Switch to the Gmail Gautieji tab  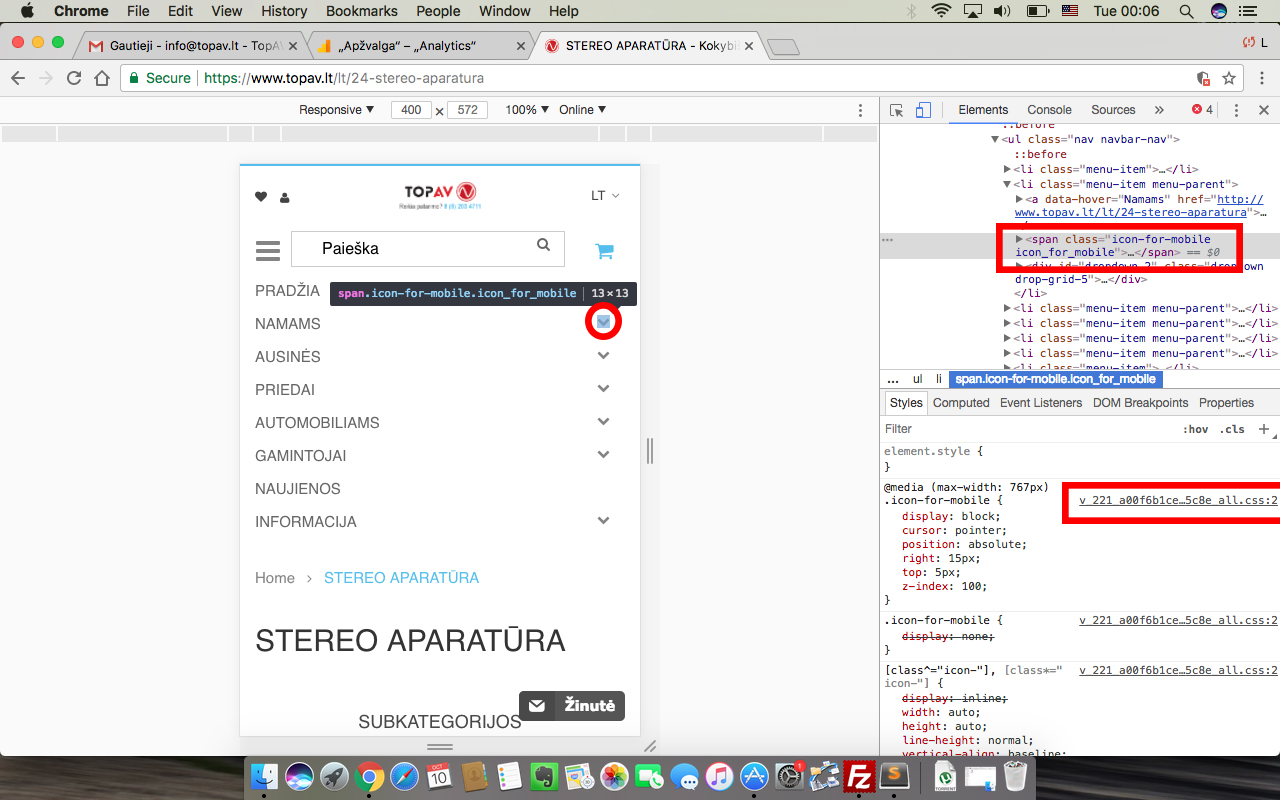(x=192, y=46)
